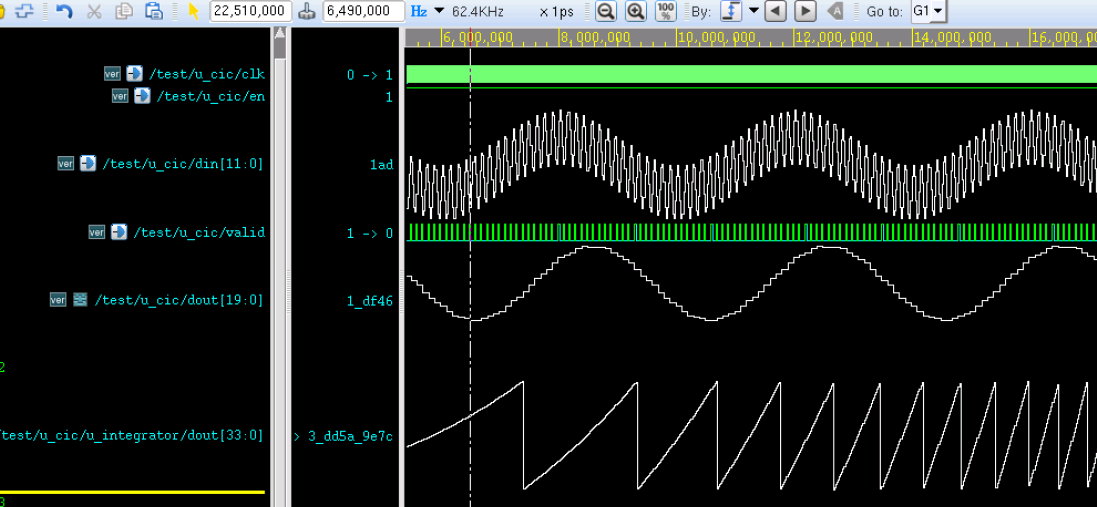Click the Paste clipboard icon
The image size is (1097, 507).
(153, 12)
